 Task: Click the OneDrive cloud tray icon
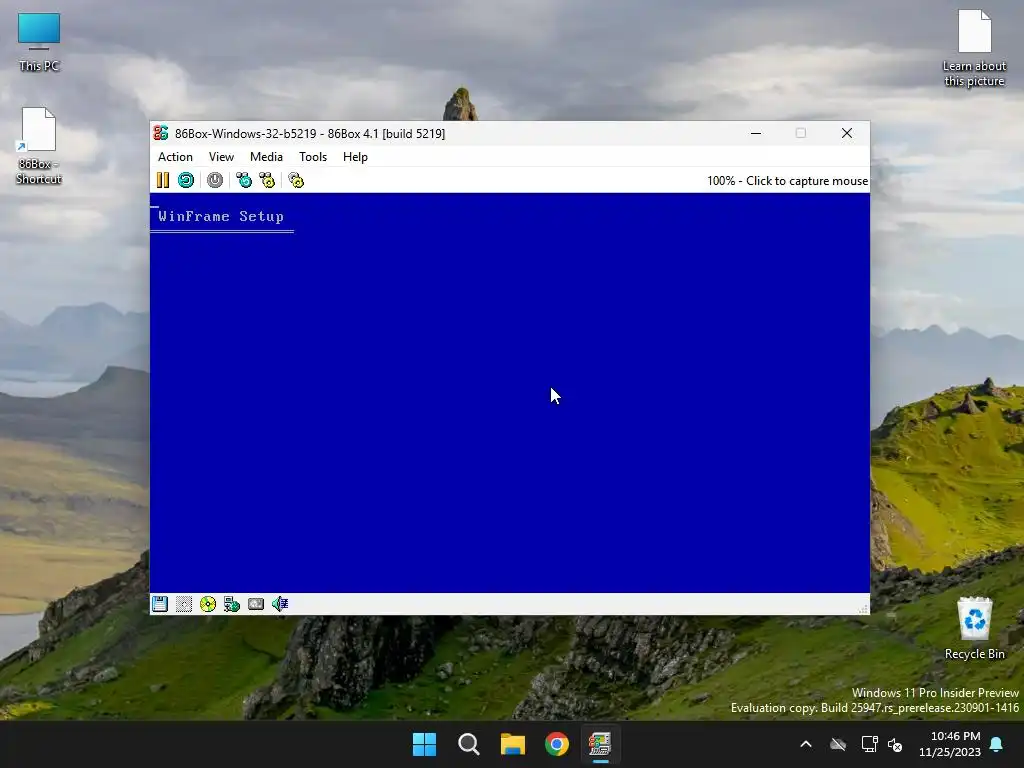(x=838, y=744)
